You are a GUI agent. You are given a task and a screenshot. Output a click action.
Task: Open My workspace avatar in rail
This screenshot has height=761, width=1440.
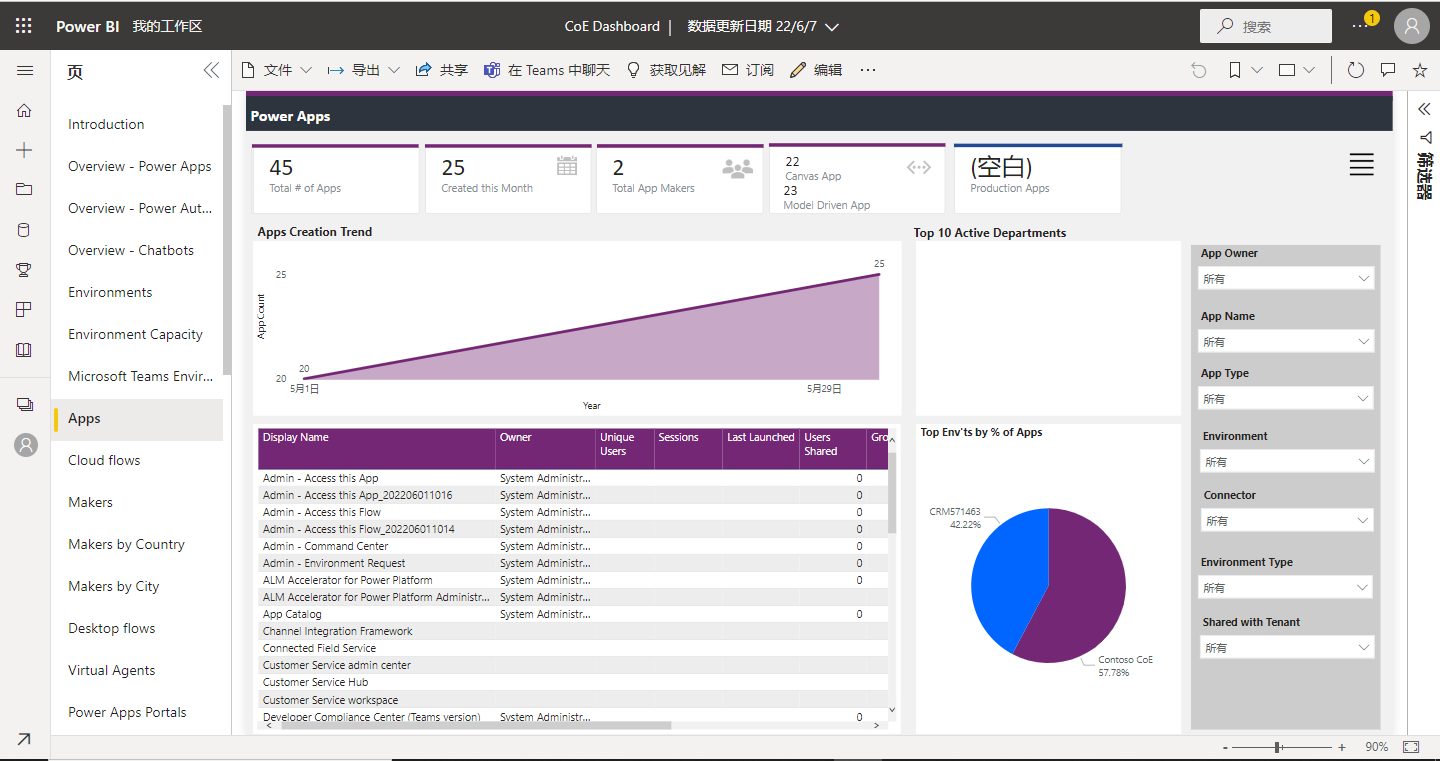coord(25,445)
